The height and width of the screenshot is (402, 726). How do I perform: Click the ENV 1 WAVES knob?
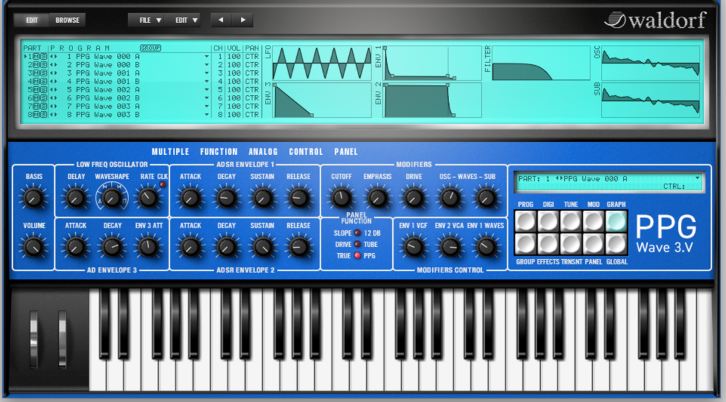pyautogui.click(x=486, y=247)
